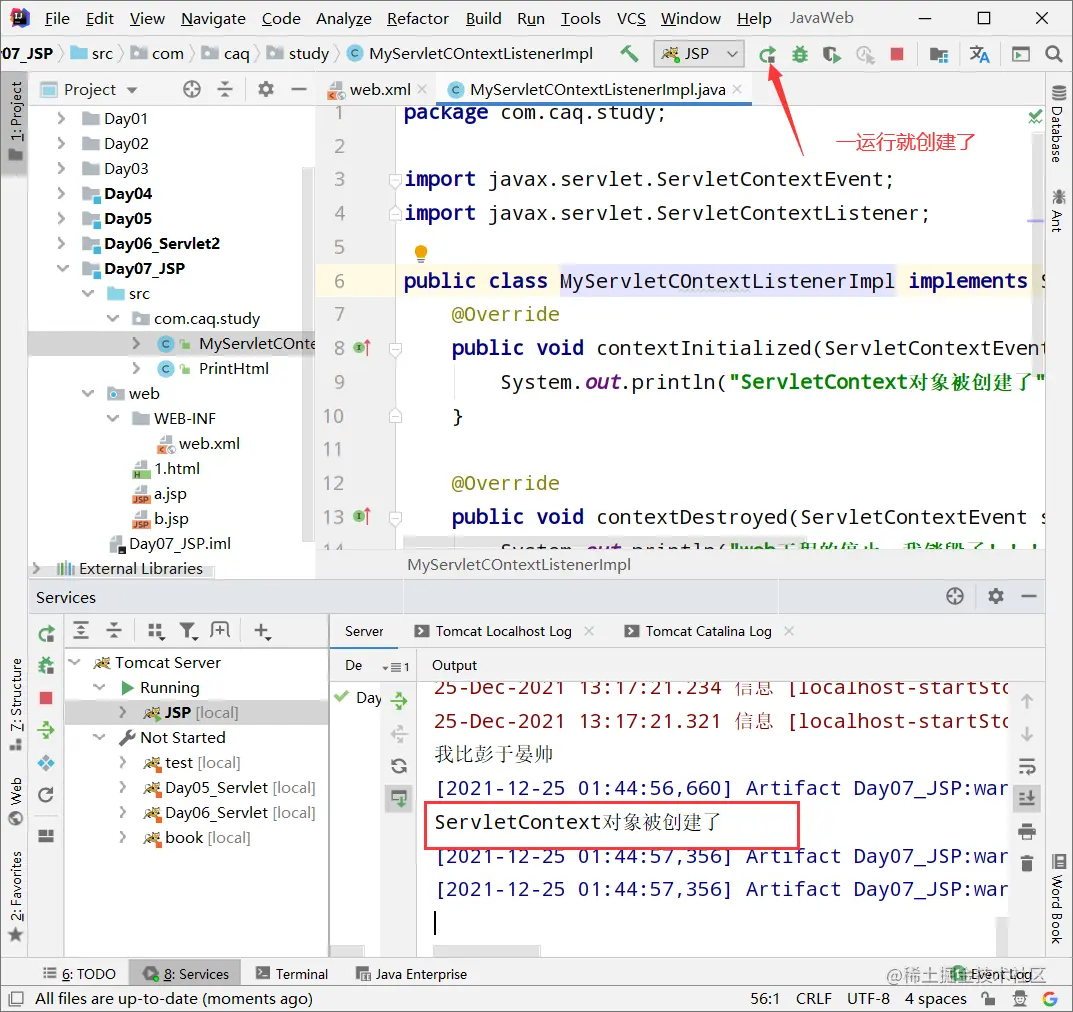Click the red Stop icon in Services sidebar
Image resolution: width=1073 pixels, height=1012 pixels.
[46, 698]
